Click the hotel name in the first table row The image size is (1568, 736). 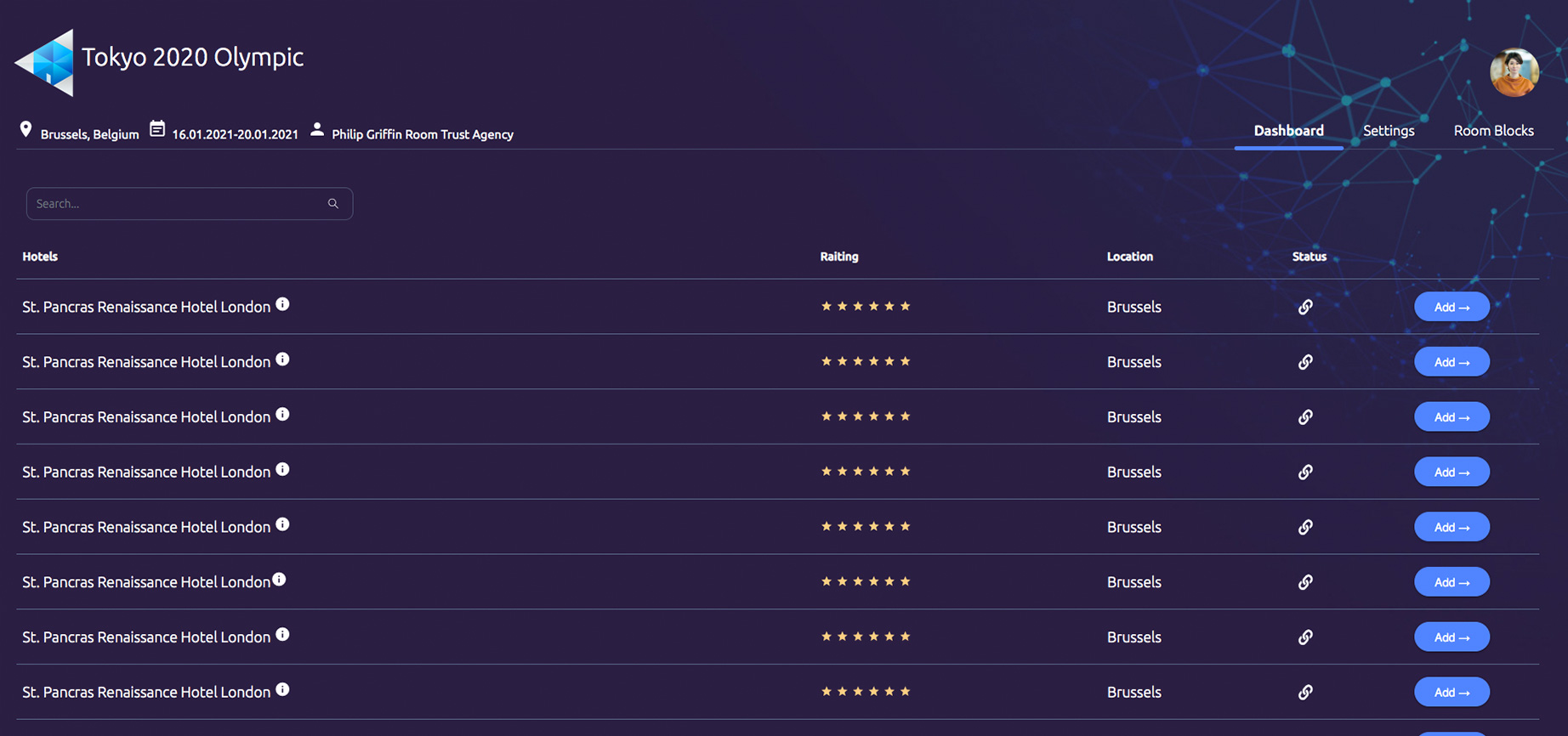(146, 307)
